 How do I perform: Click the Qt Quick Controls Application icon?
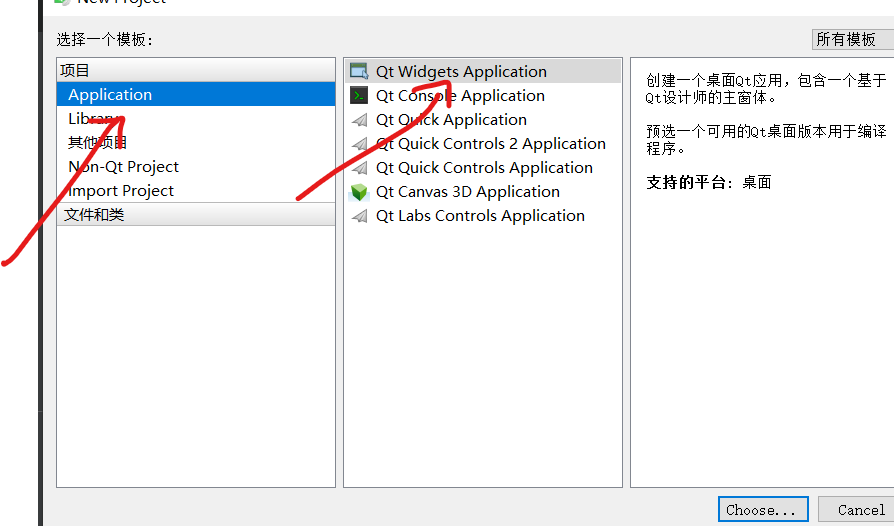click(359, 168)
